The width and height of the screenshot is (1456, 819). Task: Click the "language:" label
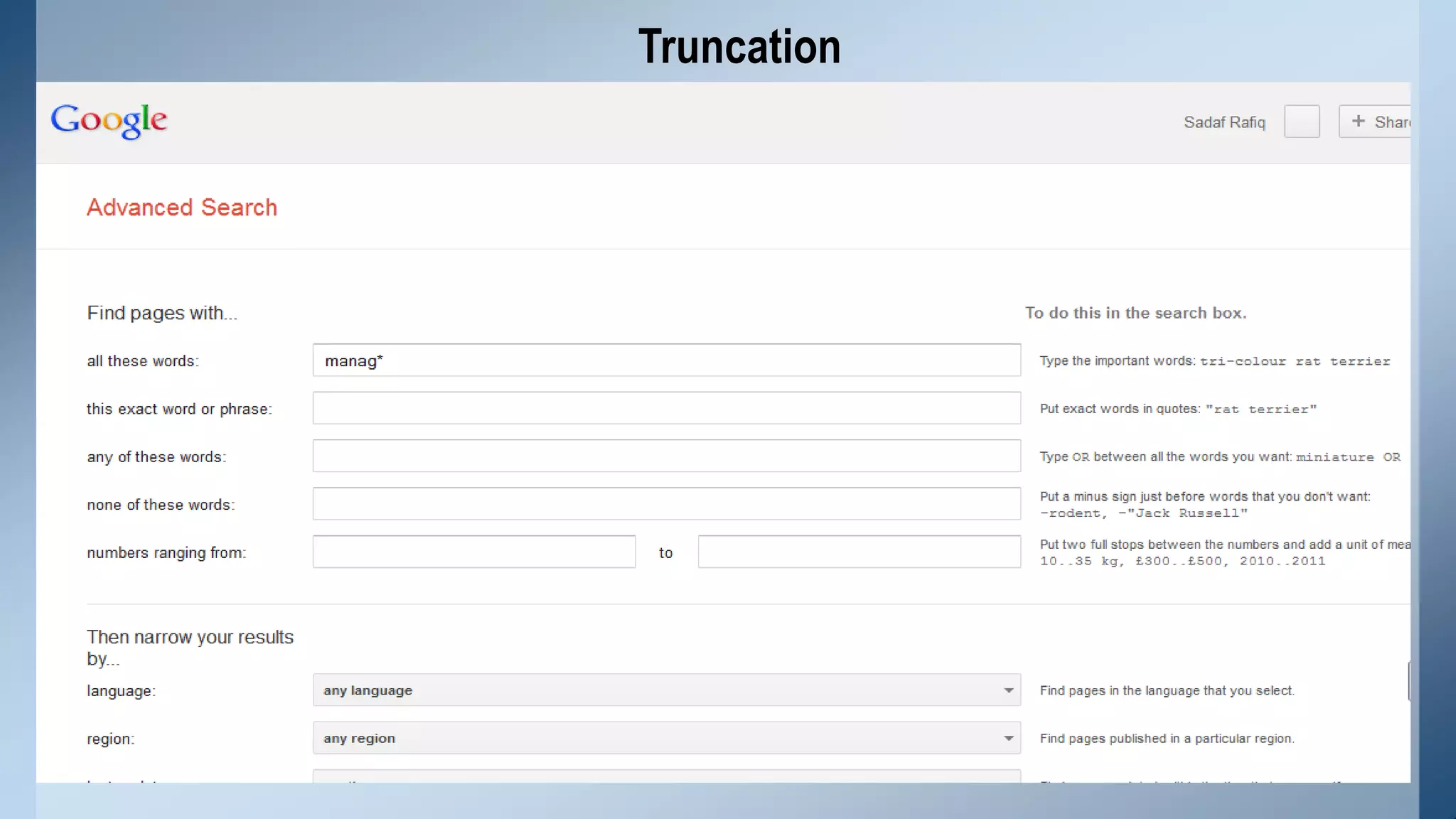121,691
